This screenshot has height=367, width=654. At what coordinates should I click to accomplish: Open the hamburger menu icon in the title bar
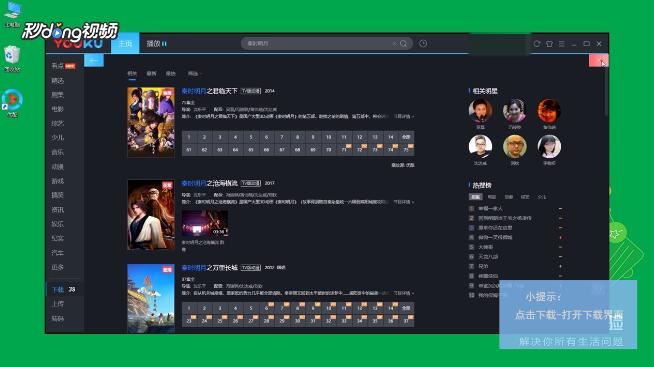point(562,43)
